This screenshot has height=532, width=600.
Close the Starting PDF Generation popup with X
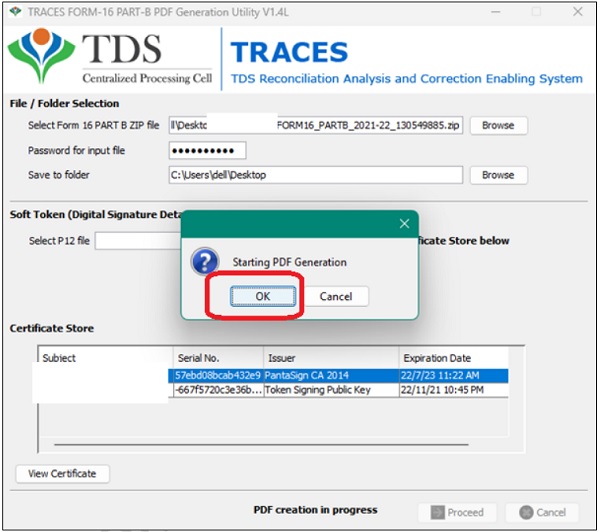404,224
